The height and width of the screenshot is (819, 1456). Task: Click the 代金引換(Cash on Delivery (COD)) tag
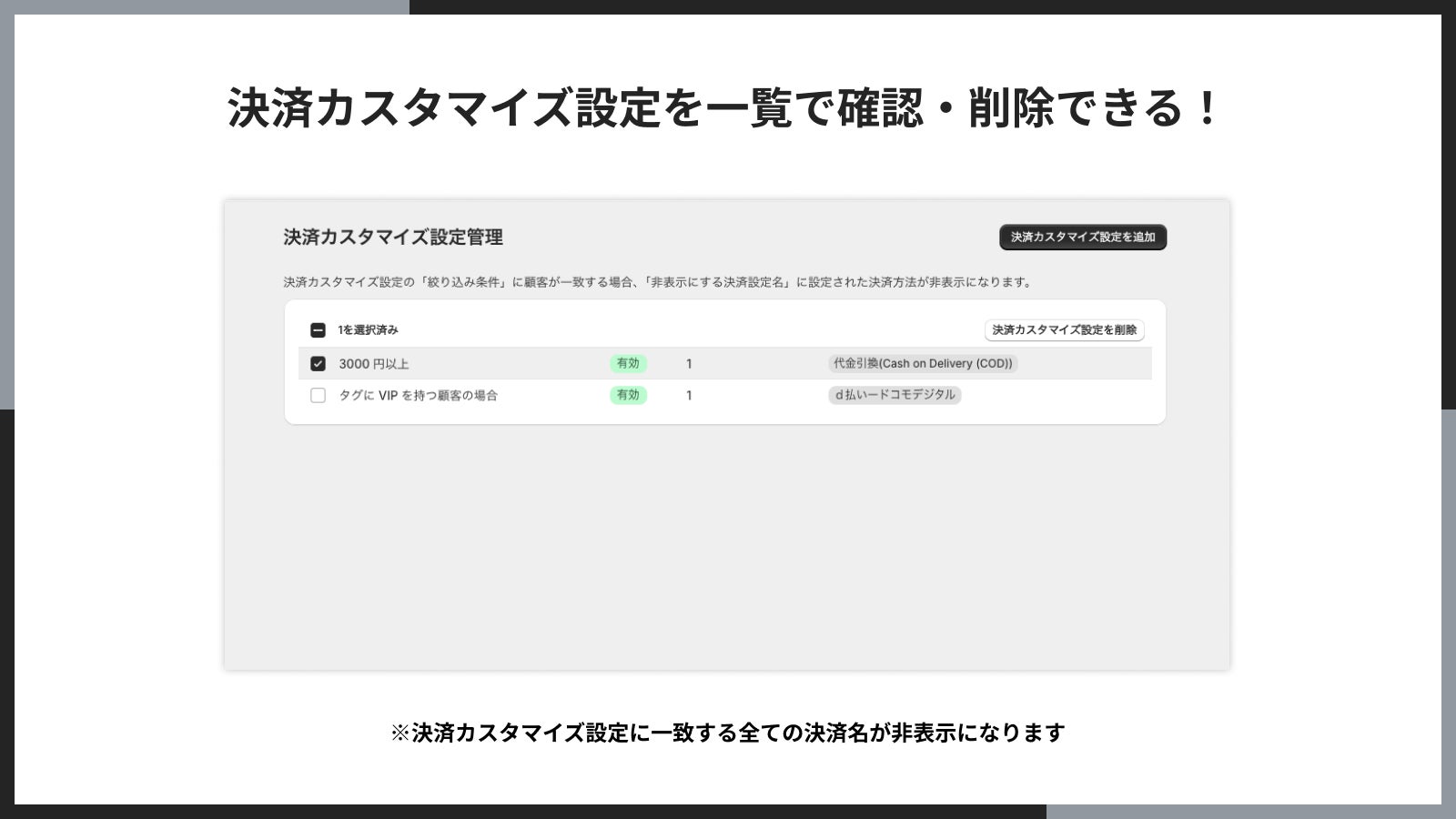point(923,363)
